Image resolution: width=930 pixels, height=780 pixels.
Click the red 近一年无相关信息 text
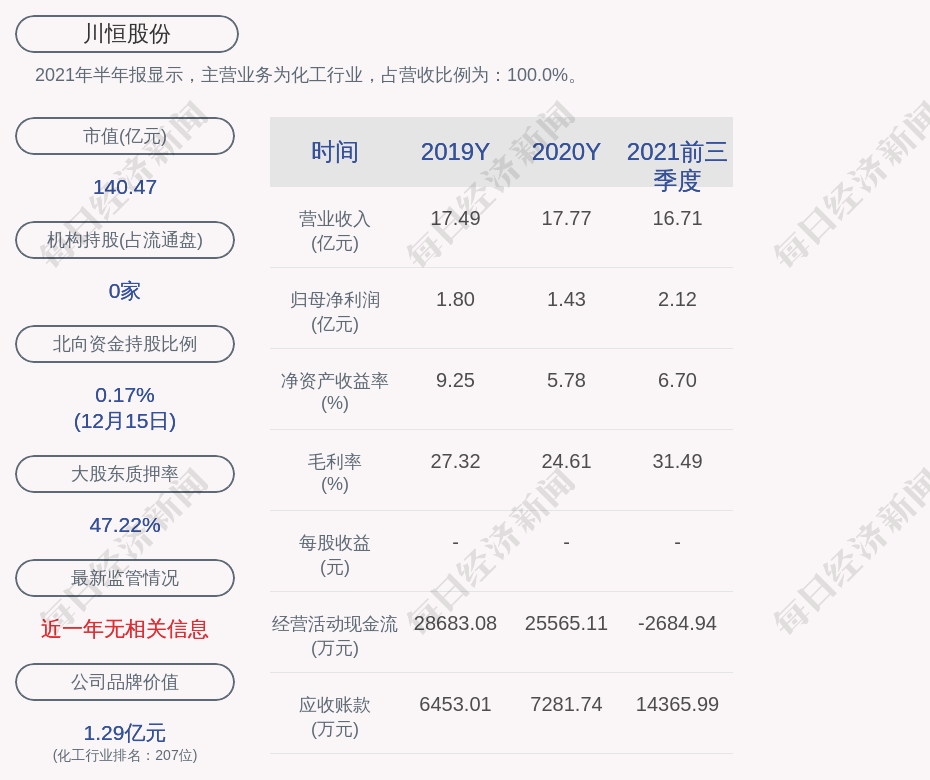point(125,629)
